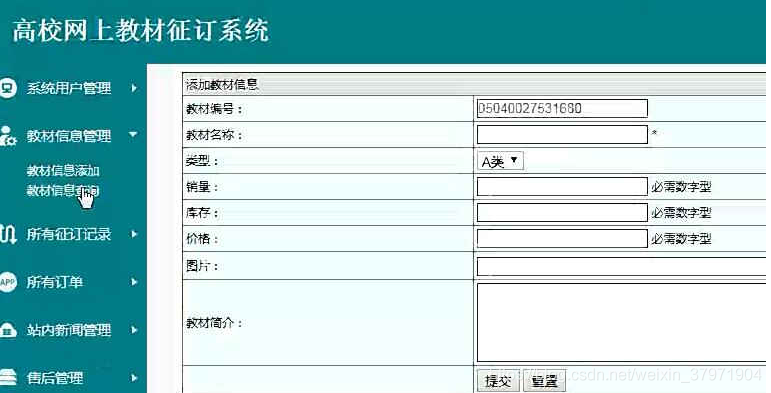This screenshot has width=771, height=393.
Task: Click the 添加教材信息 form header
Action: [222, 85]
